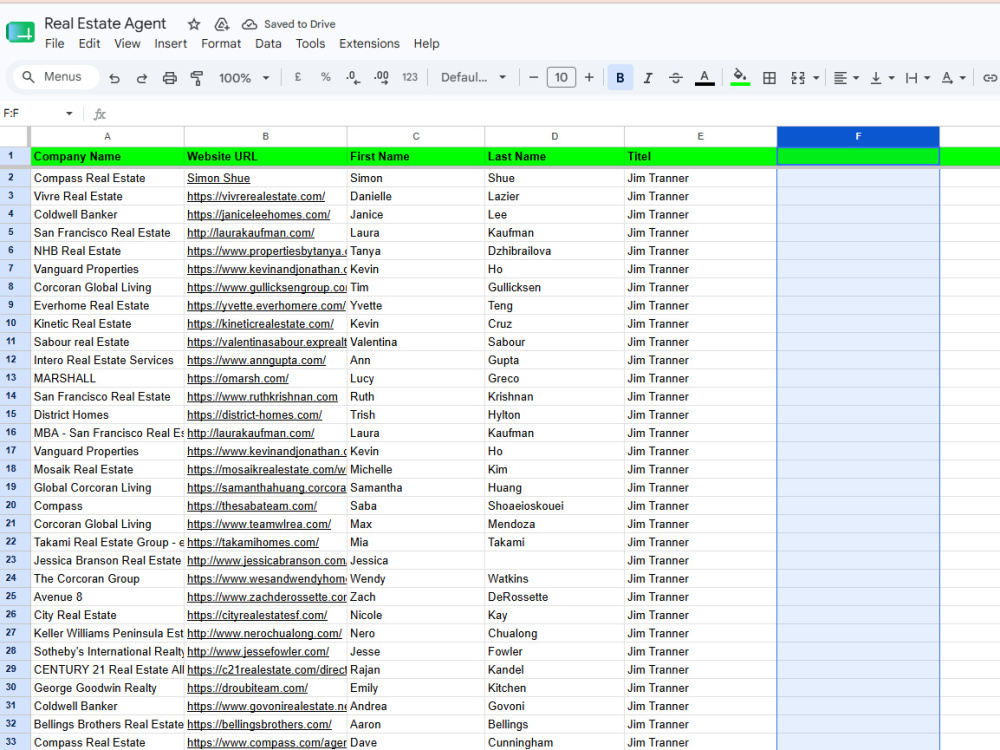Select the cell containing Shoaeioskouei
This screenshot has width=1000, height=750.
[554, 506]
